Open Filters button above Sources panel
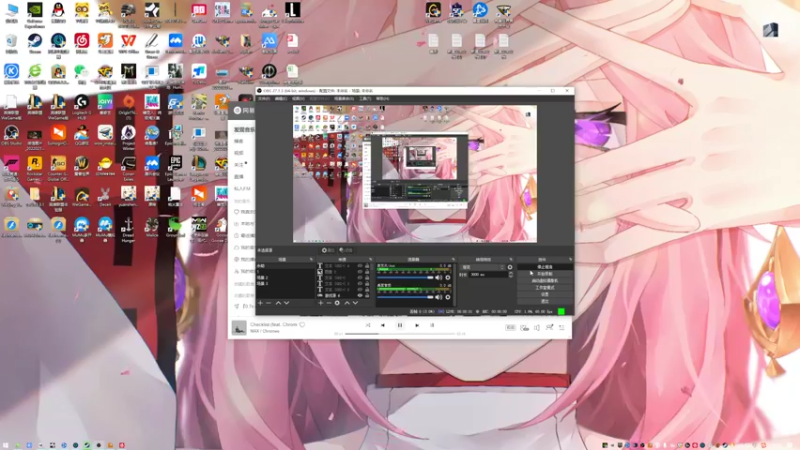 tap(346, 250)
